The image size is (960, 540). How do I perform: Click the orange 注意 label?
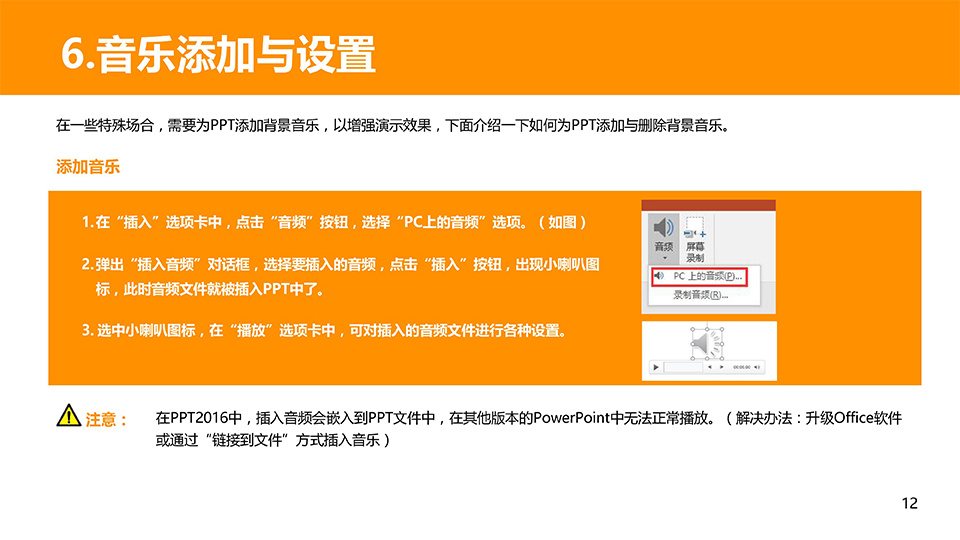coord(106,419)
